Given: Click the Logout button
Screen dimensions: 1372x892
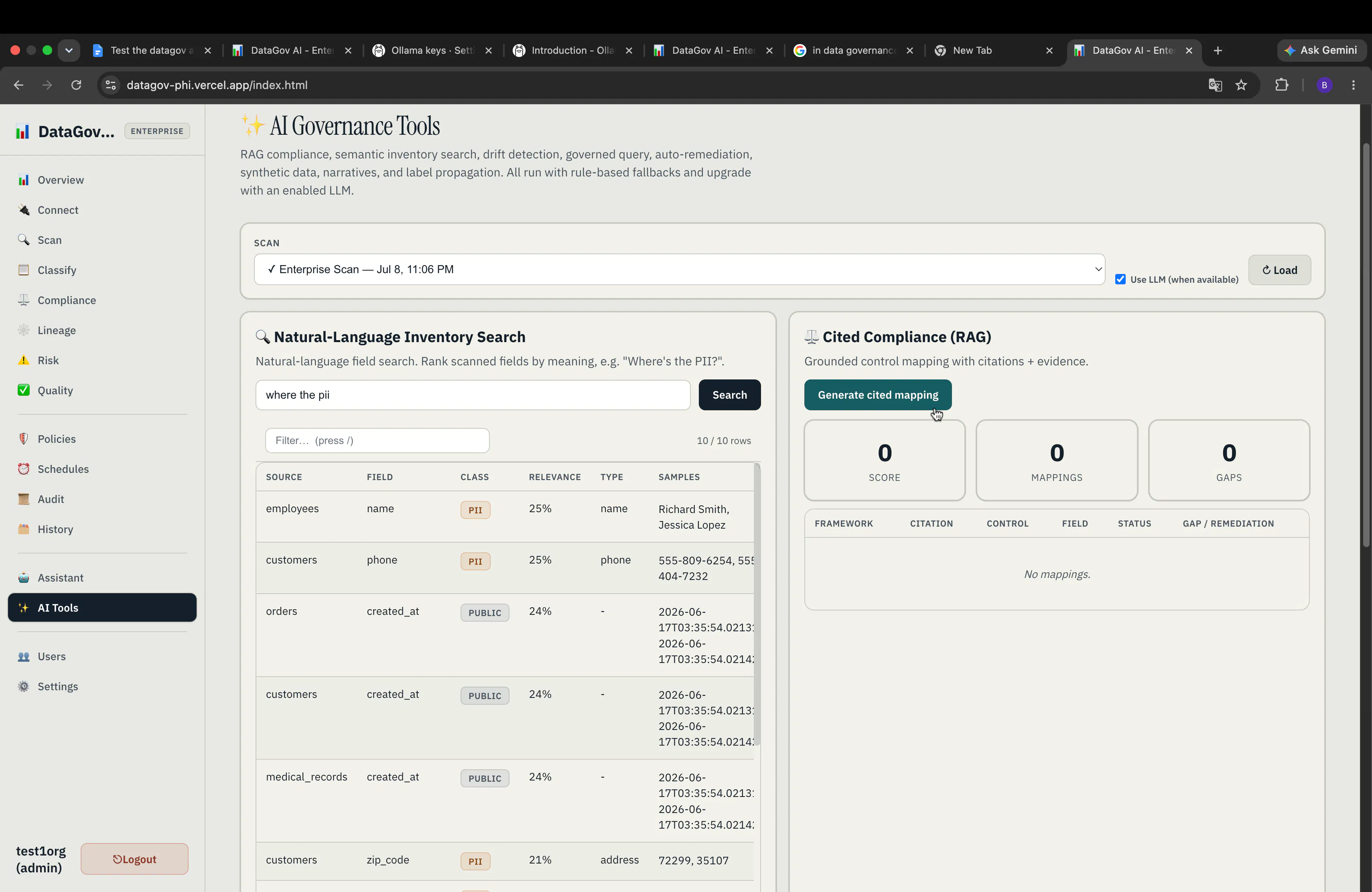Looking at the screenshot, I should (x=134, y=859).
